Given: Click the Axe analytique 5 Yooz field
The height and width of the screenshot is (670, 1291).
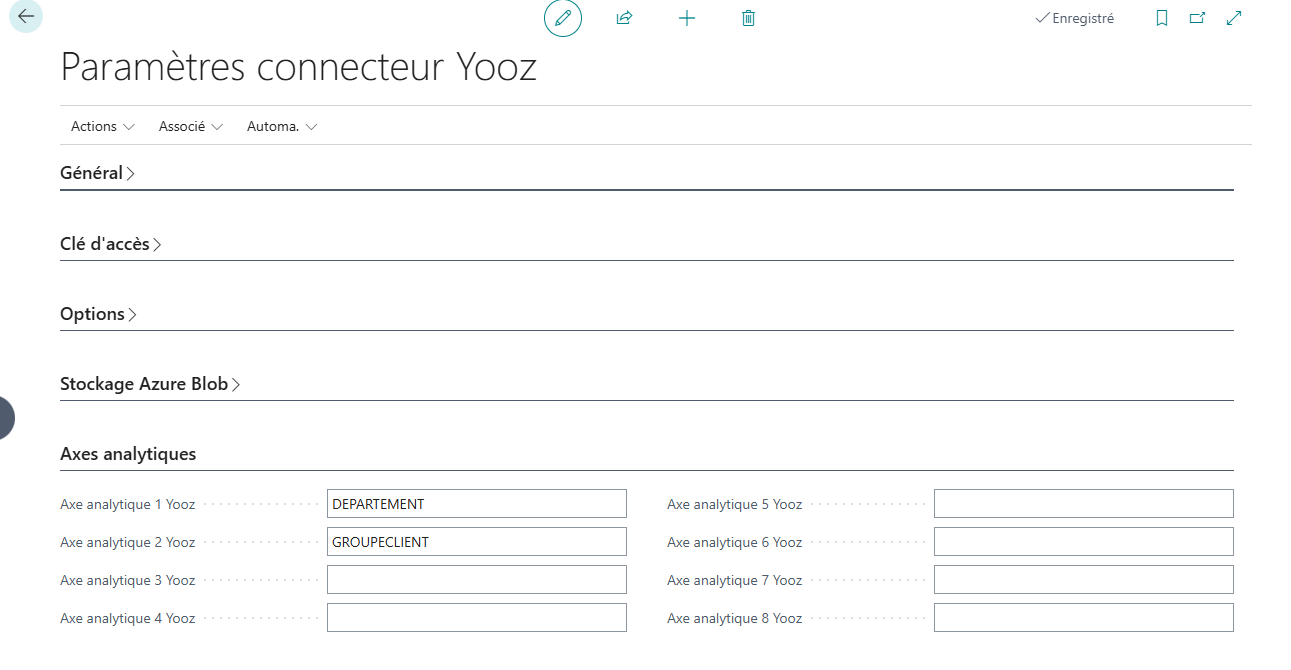Looking at the screenshot, I should pos(1083,504).
